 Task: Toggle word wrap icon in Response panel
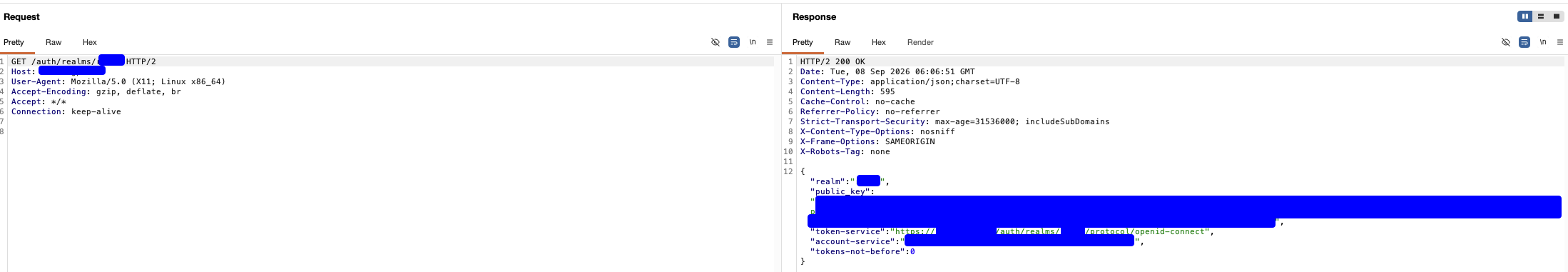tap(1524, 42)
